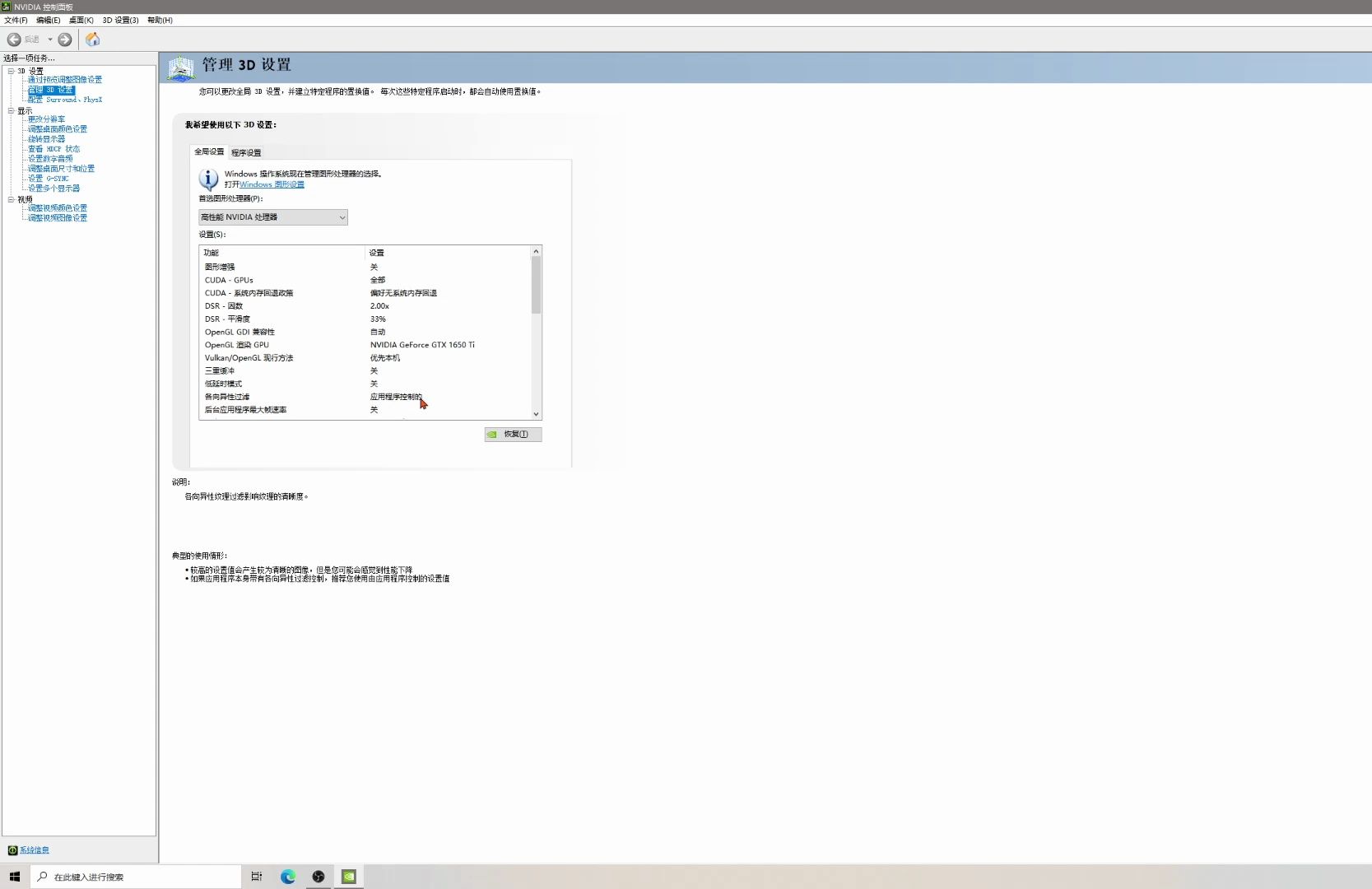The height and width of the screenshot is (889, 1372).
Task: Open the 系统信息 link
Action: [35, 850]
